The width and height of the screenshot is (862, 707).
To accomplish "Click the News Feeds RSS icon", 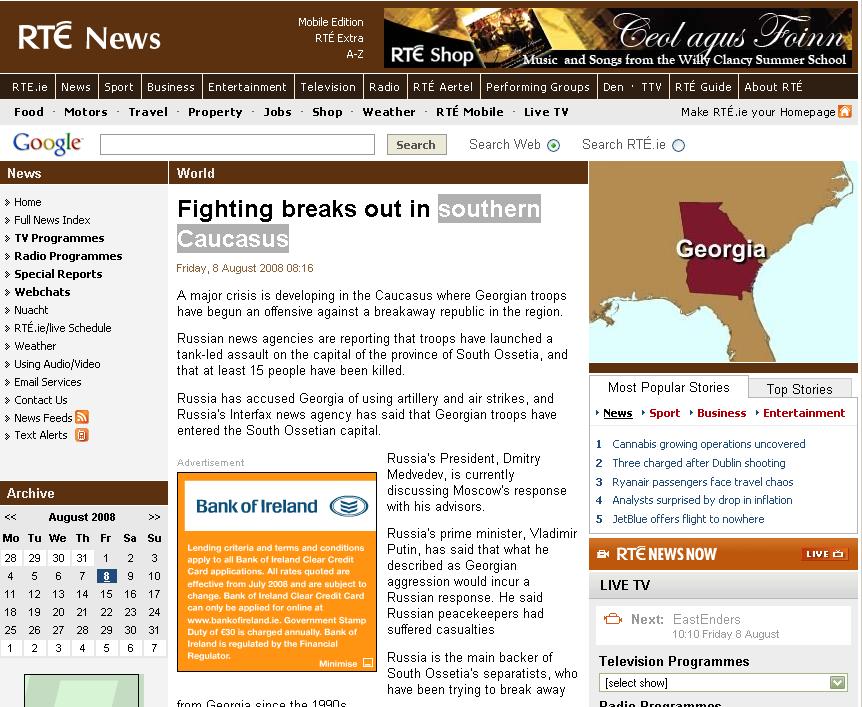I will point(82,417).
